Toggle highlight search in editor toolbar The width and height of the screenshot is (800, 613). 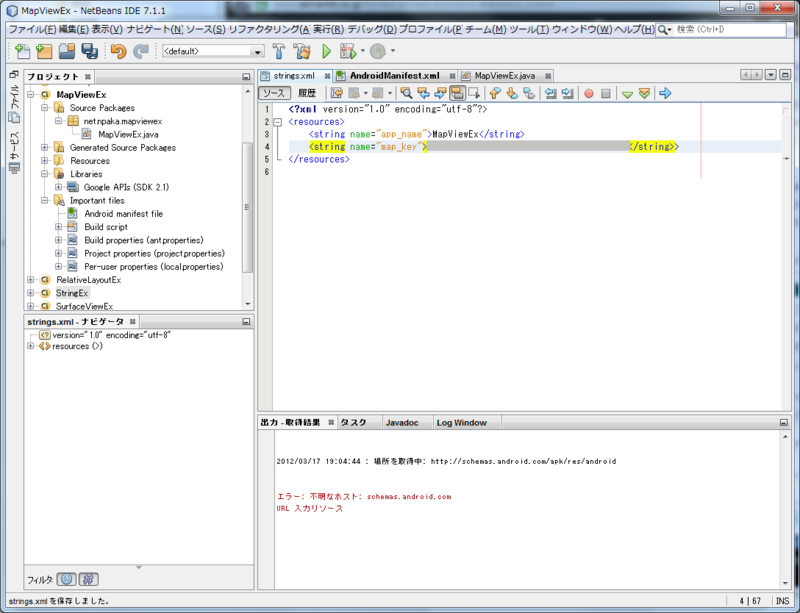pos(457,93)
